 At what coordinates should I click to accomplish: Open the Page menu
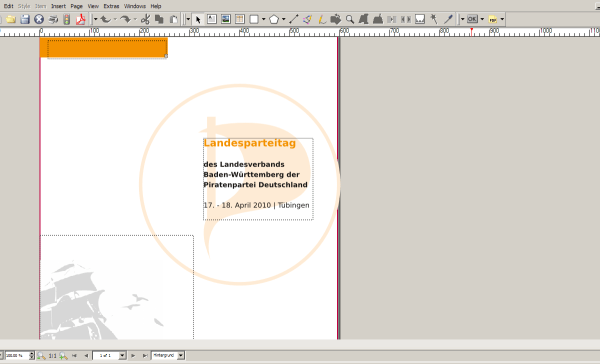click(77, 6)
